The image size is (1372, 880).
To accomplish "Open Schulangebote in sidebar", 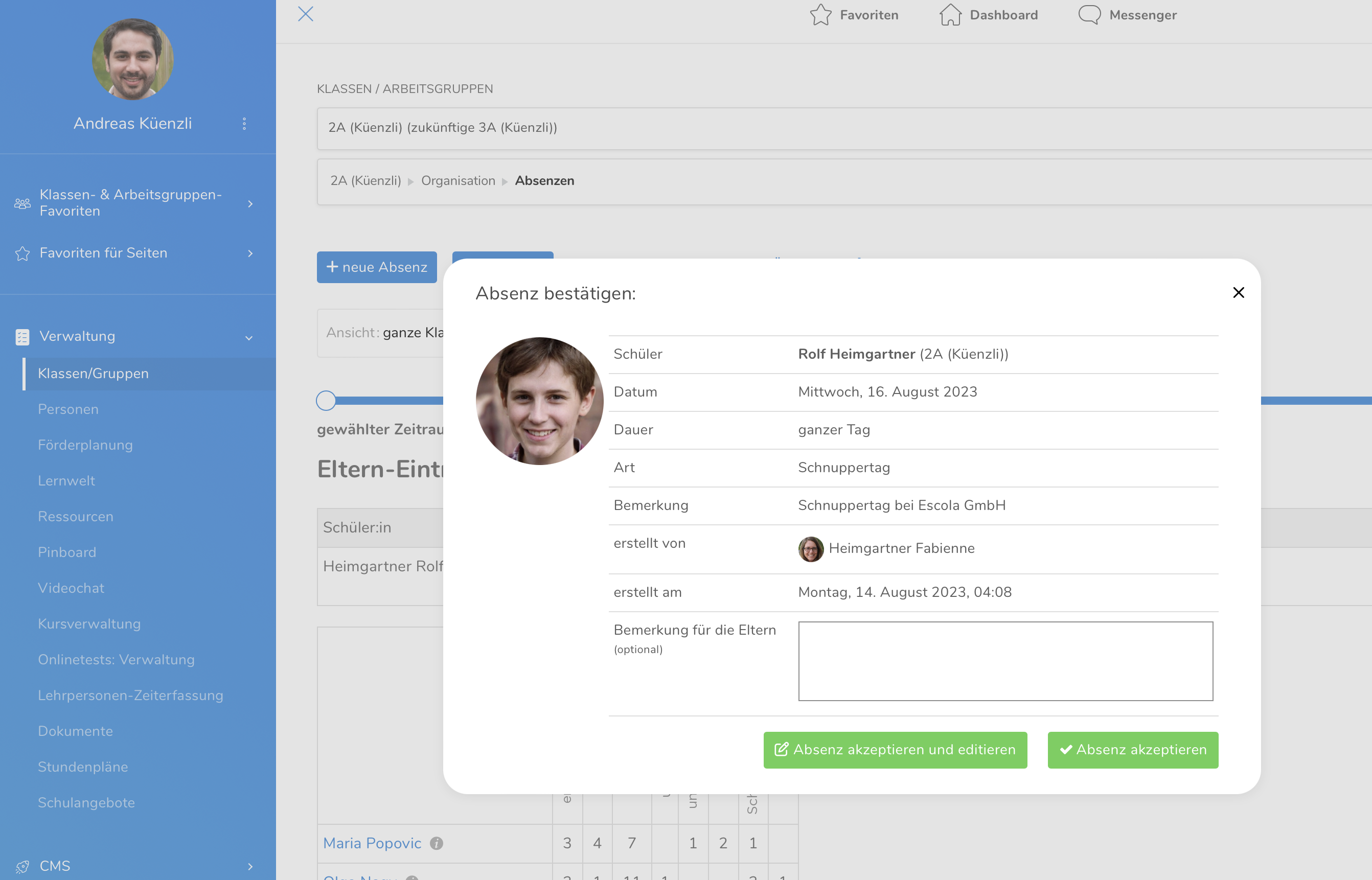I will pyautogui.click(x=86, y=803).
